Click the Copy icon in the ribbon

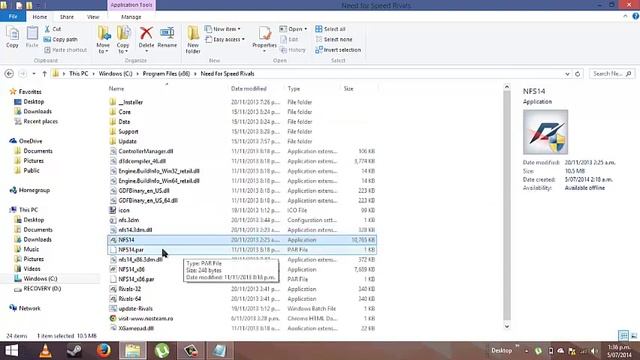[12, 37]
